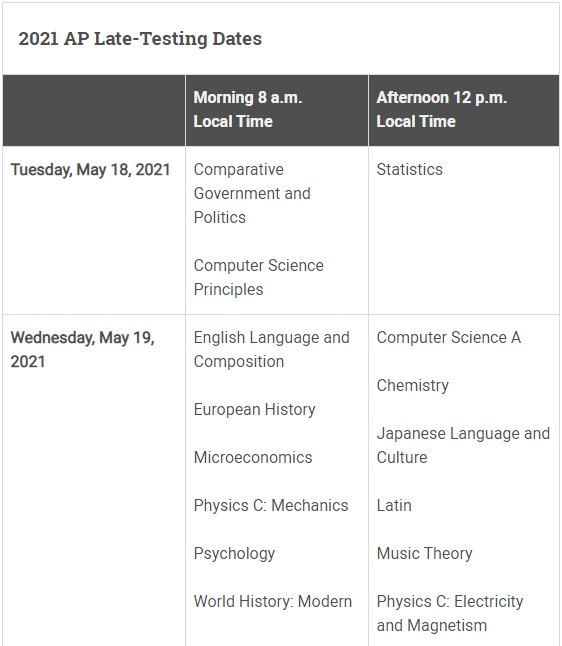The image size is (562, 646).
Task: Click Japanese Language and Culture entry
Action: pyautogui.click(x=464, y=445)
